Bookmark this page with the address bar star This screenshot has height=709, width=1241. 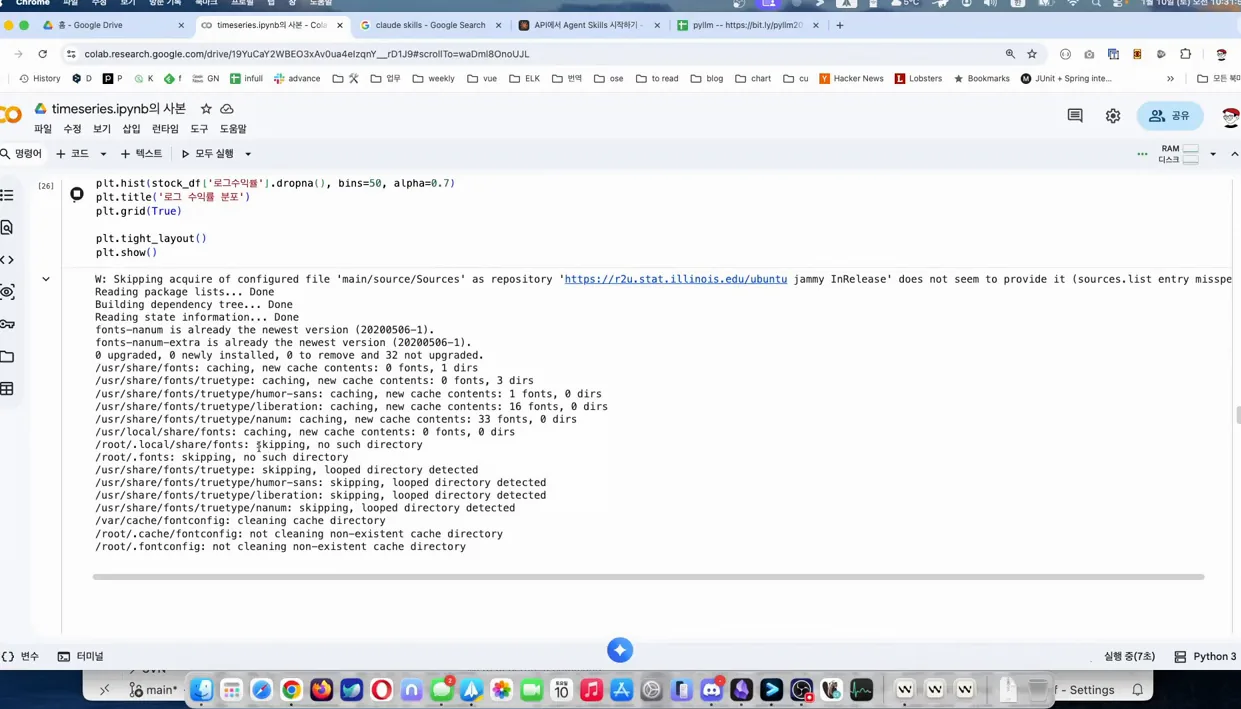pyautogui.click(x=1032, y=54)
